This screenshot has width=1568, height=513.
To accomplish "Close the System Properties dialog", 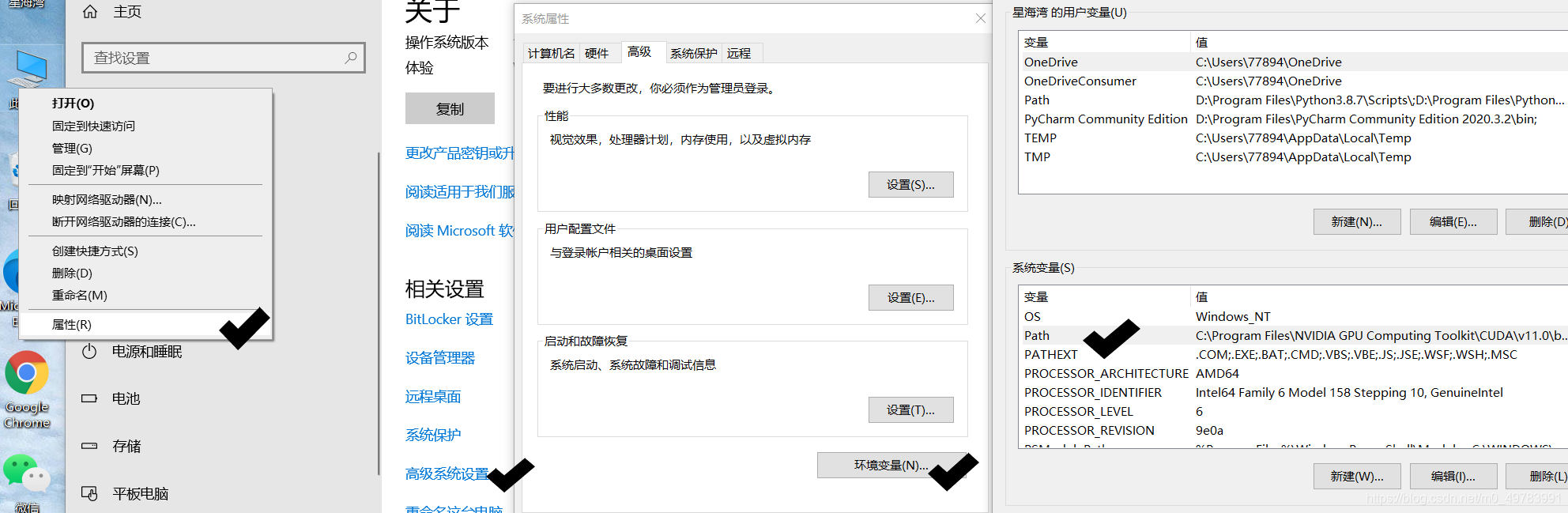I will tap(980, 18).
